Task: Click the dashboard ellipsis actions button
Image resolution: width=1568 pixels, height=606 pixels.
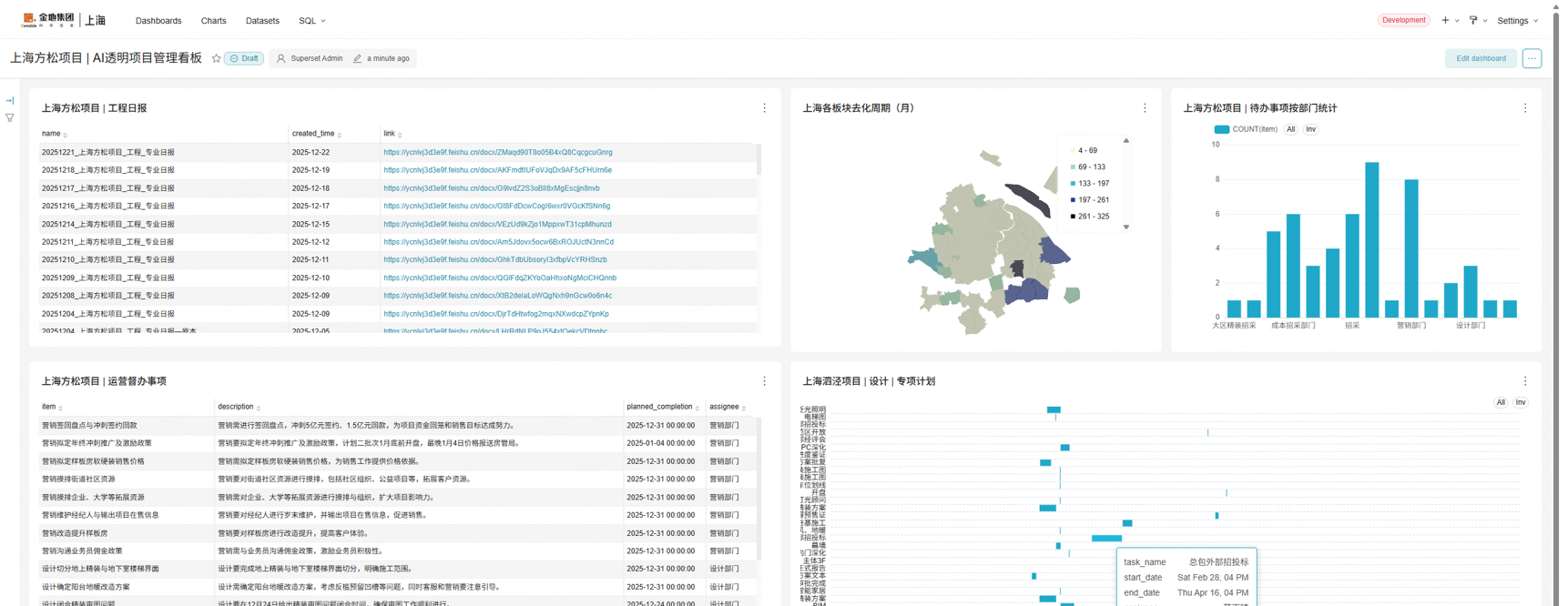Action: 1532,58
